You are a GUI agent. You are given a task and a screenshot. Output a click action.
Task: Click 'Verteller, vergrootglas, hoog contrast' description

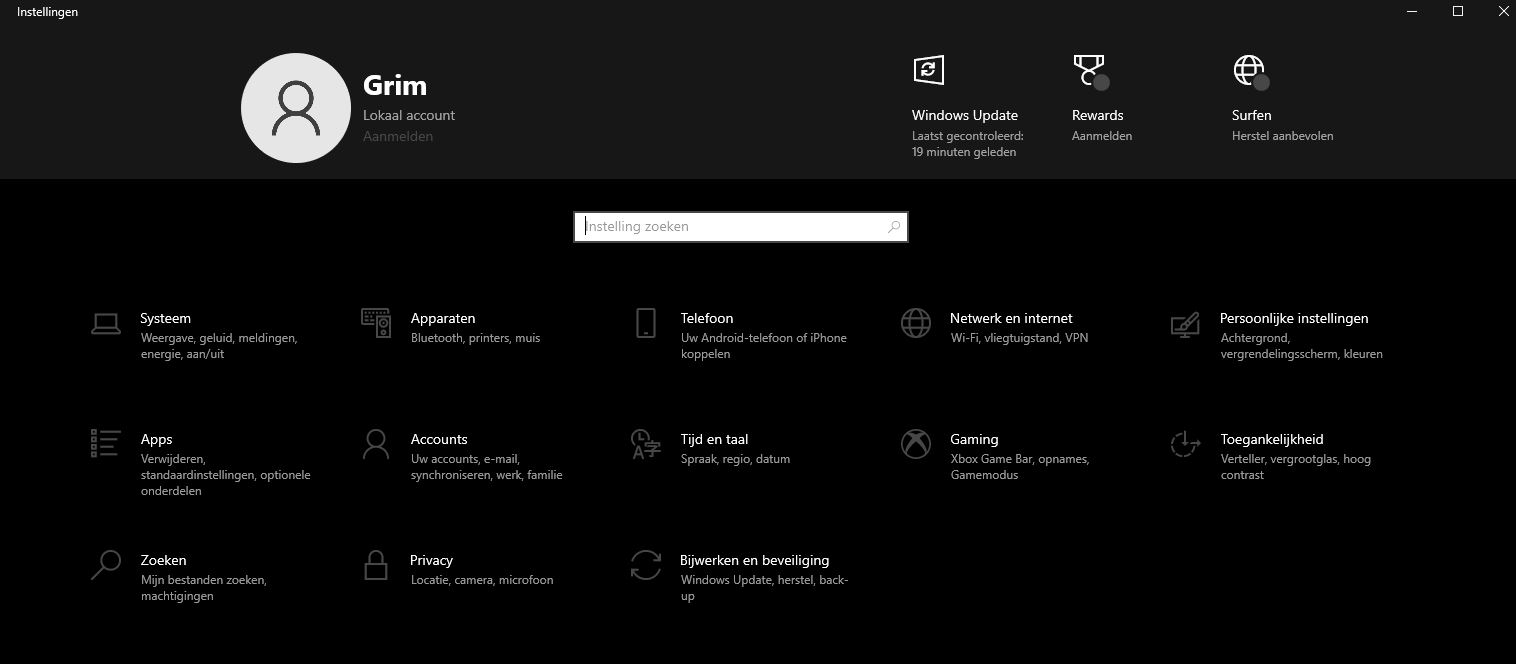click(1296, 467)
